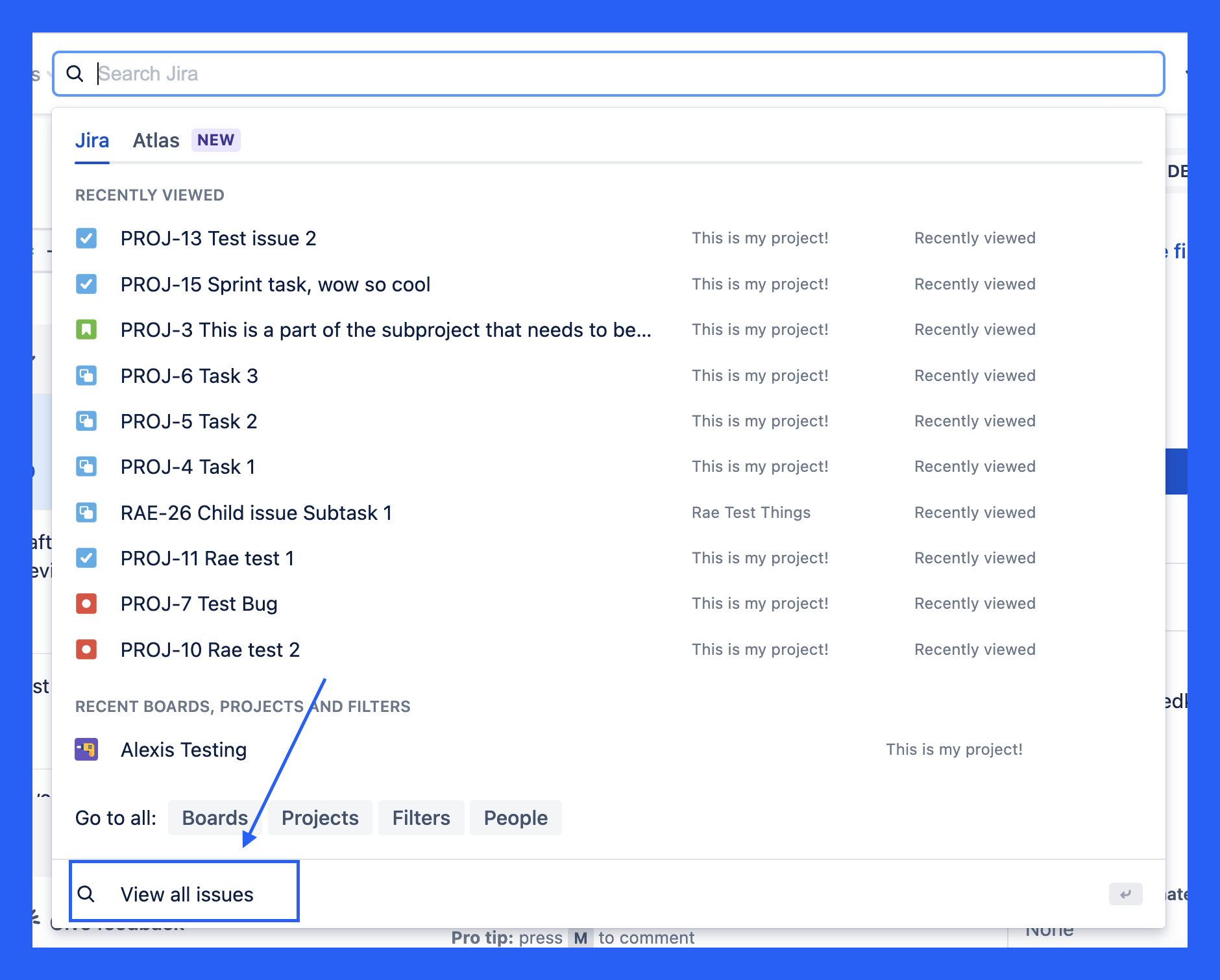Viewport: 1220px width, 980px height.
Task: Open PROJ-5 Task 2
Action: 189,421
